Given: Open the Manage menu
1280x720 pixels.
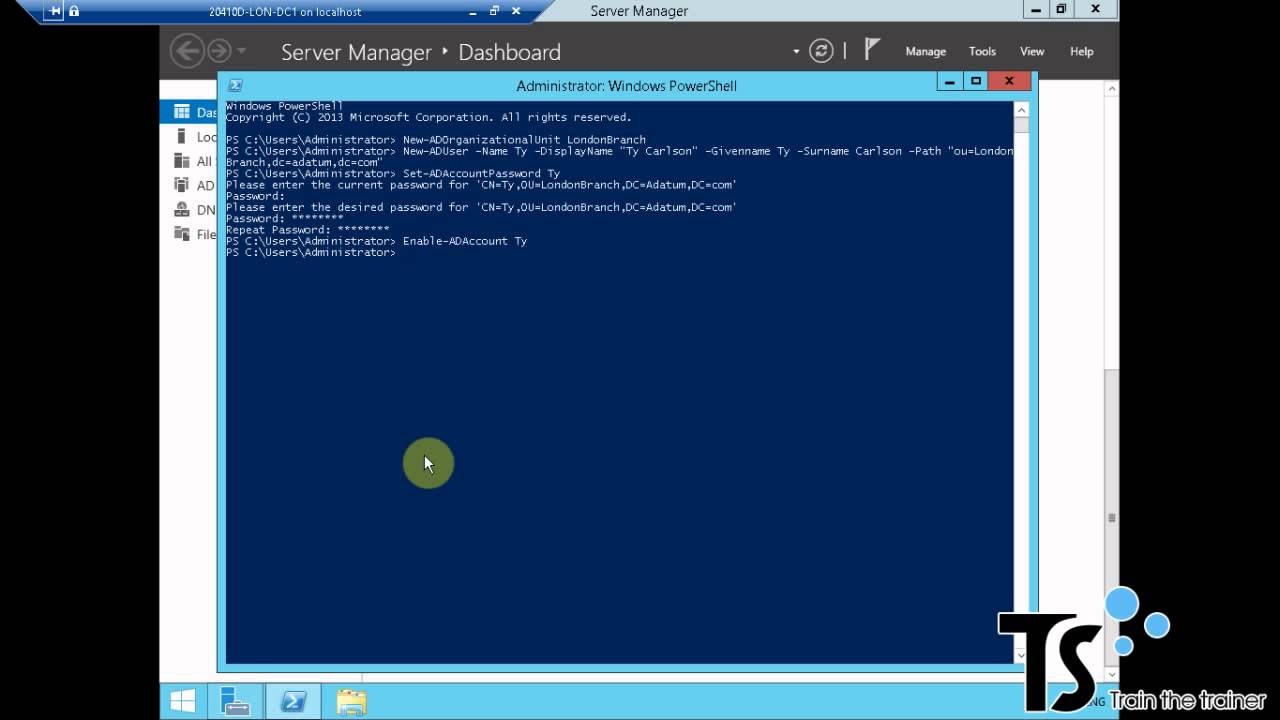Looking at the screenshot, I should (925, 51).
